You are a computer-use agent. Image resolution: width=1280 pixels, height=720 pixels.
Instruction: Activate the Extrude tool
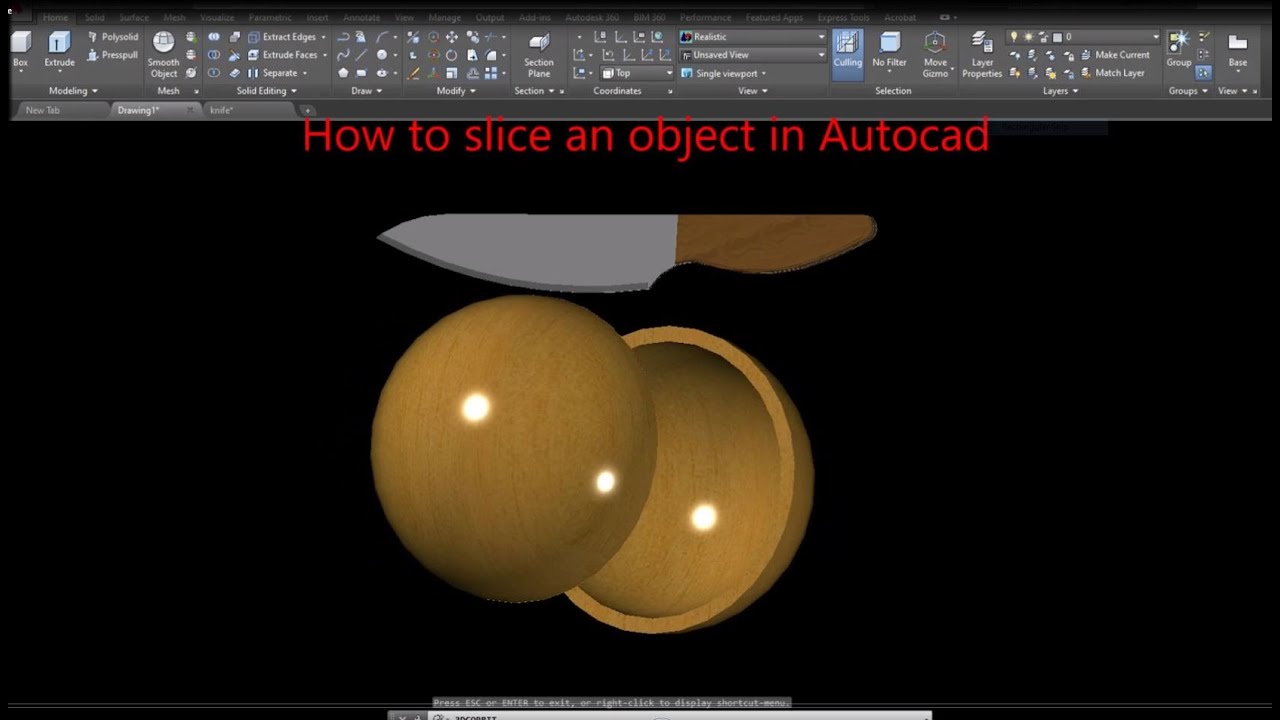coord(59,50)
